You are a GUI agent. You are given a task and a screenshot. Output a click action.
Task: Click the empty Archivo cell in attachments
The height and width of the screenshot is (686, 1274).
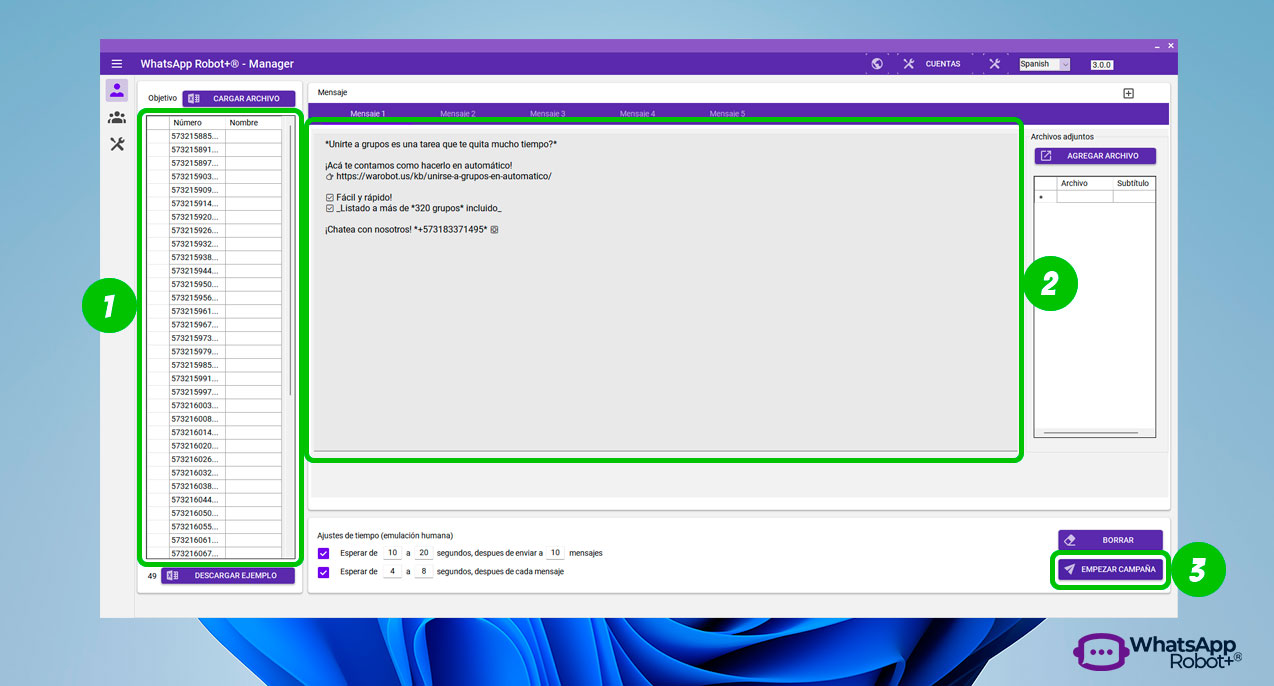[1085, 197]
